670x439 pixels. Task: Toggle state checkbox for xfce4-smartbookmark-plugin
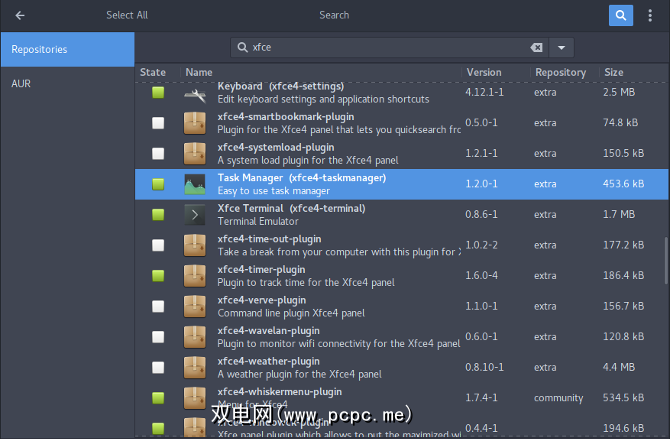158,123
